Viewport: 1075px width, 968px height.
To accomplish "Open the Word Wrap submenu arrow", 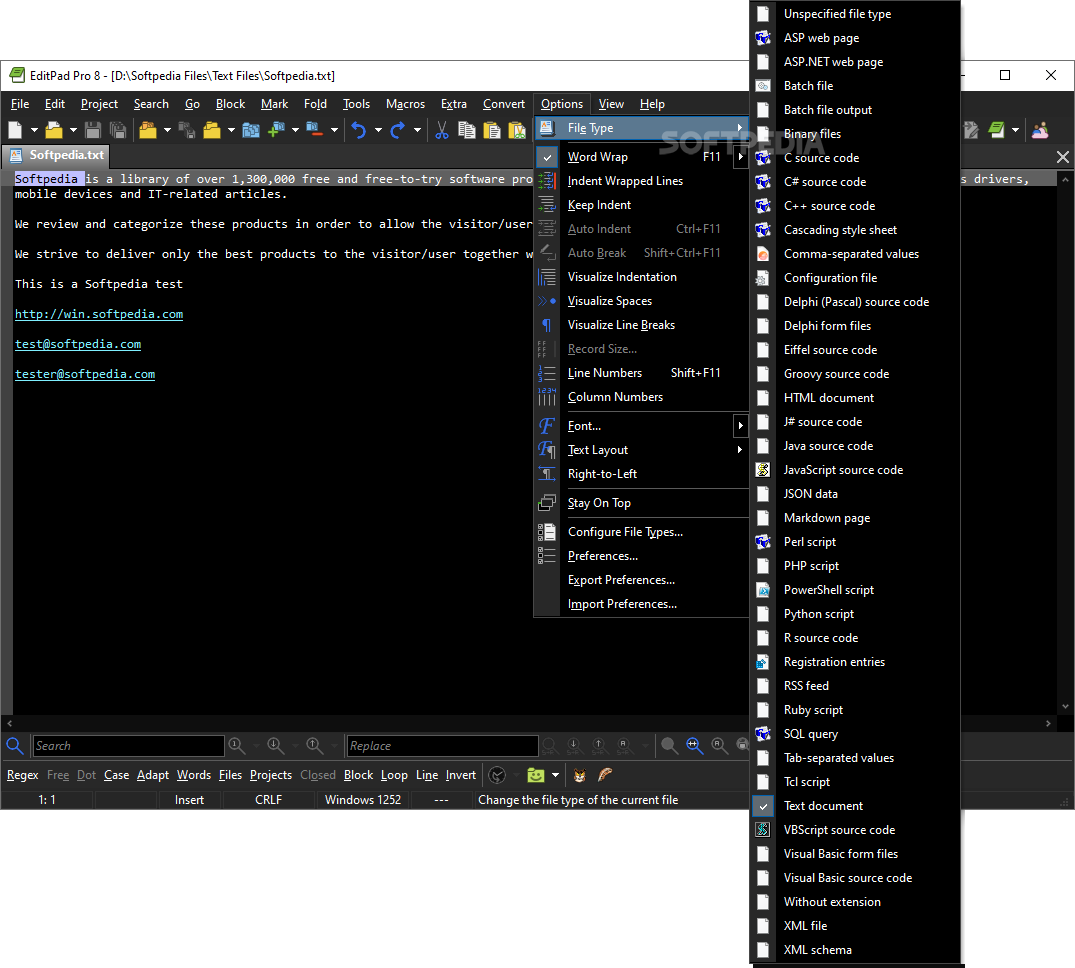I will click(x=740, y=157).
